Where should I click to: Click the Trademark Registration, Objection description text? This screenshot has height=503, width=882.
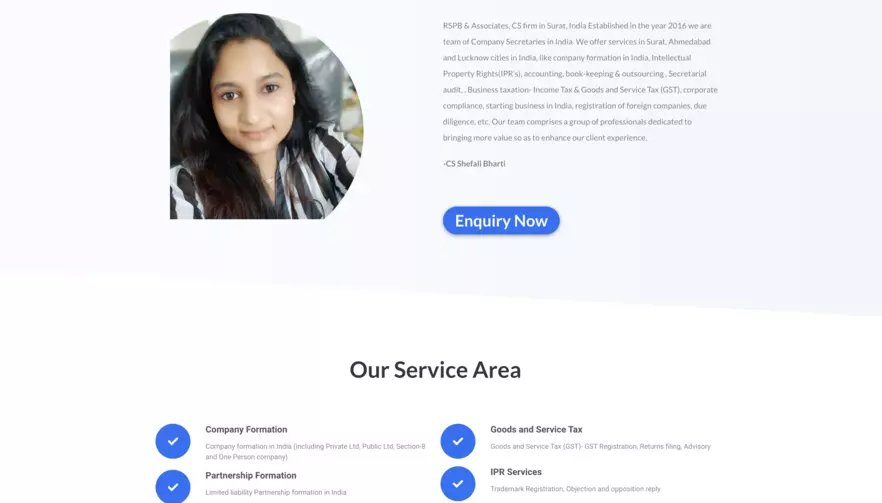tap(575, 489)
